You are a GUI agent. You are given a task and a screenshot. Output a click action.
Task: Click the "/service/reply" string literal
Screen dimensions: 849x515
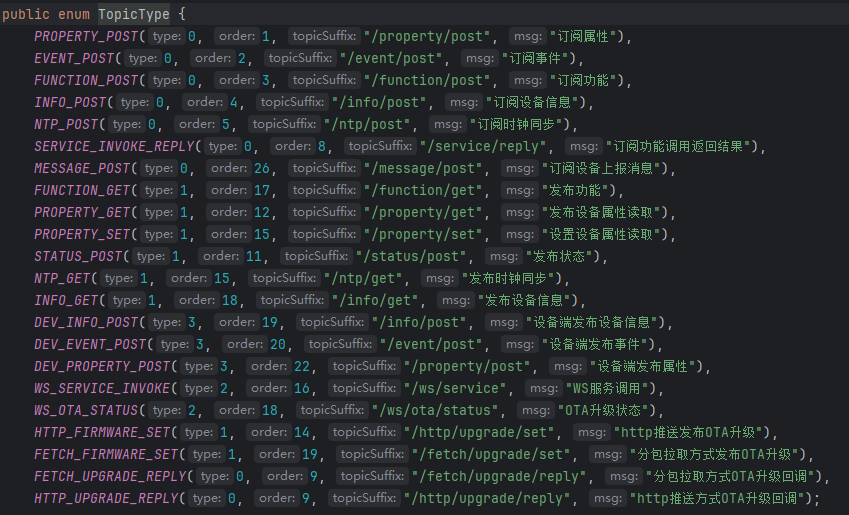[x=484, y=146]
